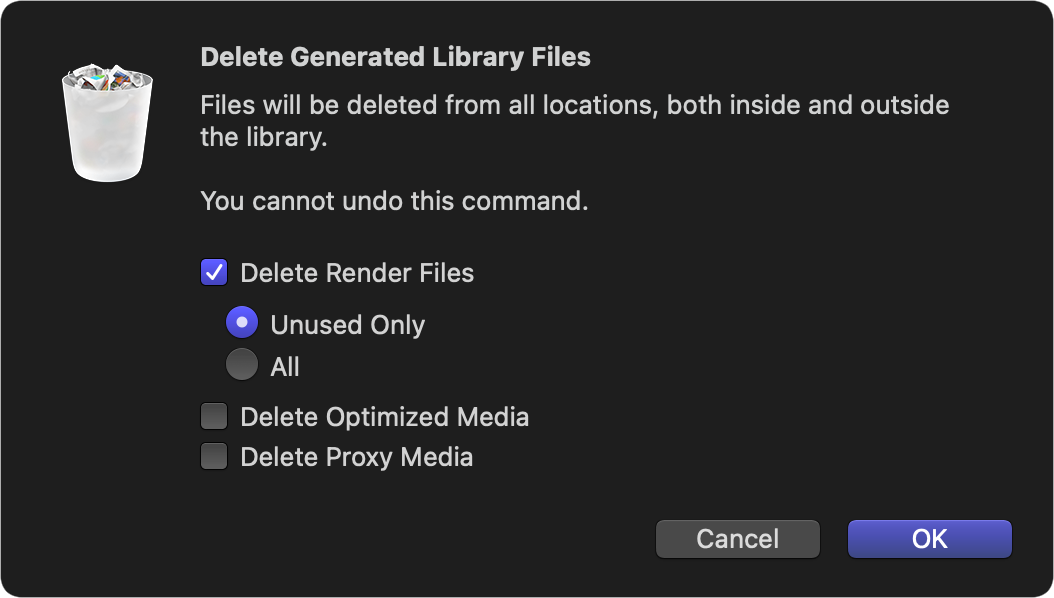Click the Delete Generated Library Files heading

(x=395, y=57)
